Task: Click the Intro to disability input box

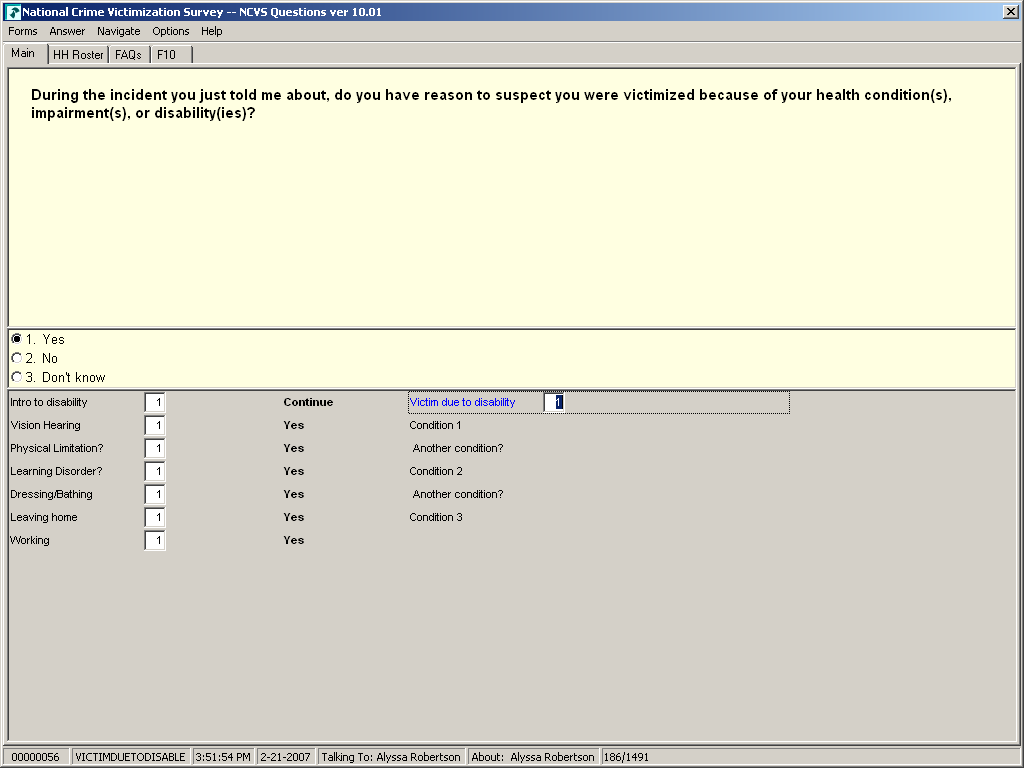Action: (155, 402)
